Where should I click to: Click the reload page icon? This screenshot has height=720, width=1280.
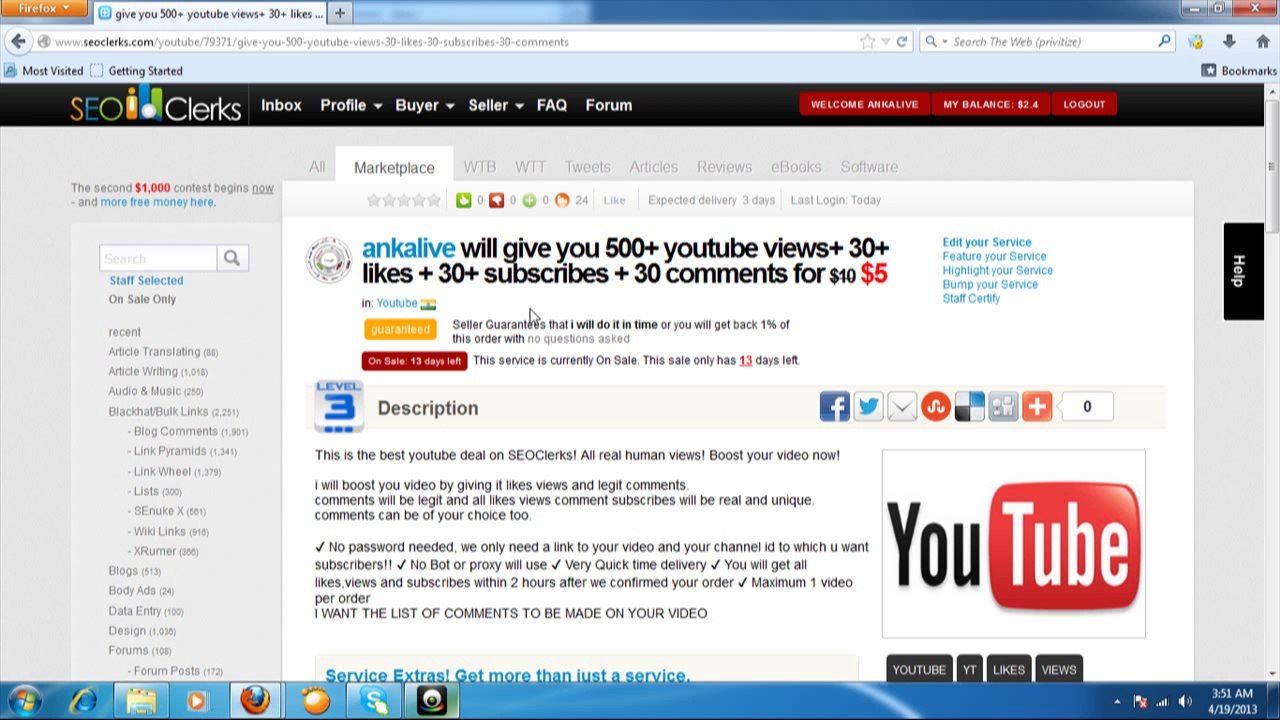[901, 42]
